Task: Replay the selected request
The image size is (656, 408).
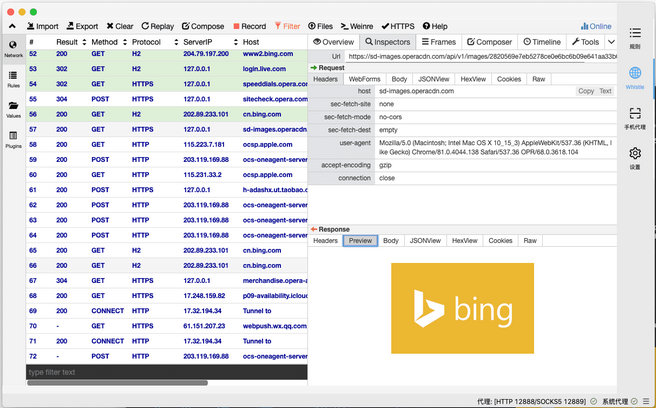Action: click(158, 26)
